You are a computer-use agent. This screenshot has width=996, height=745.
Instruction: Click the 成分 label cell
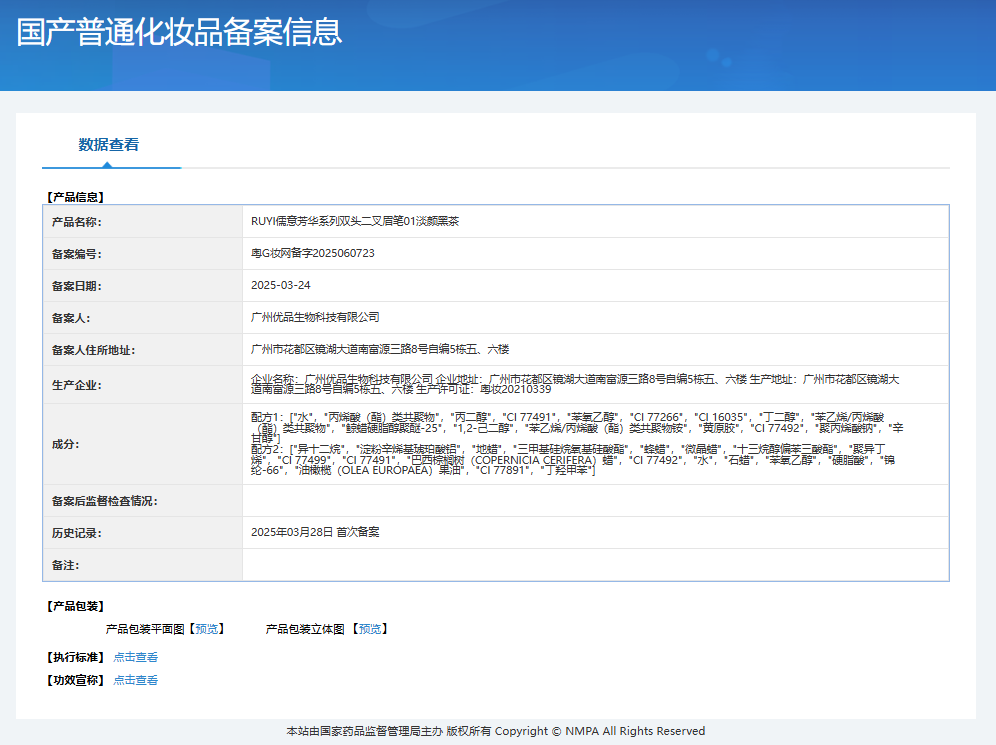[x=142, y=444]
